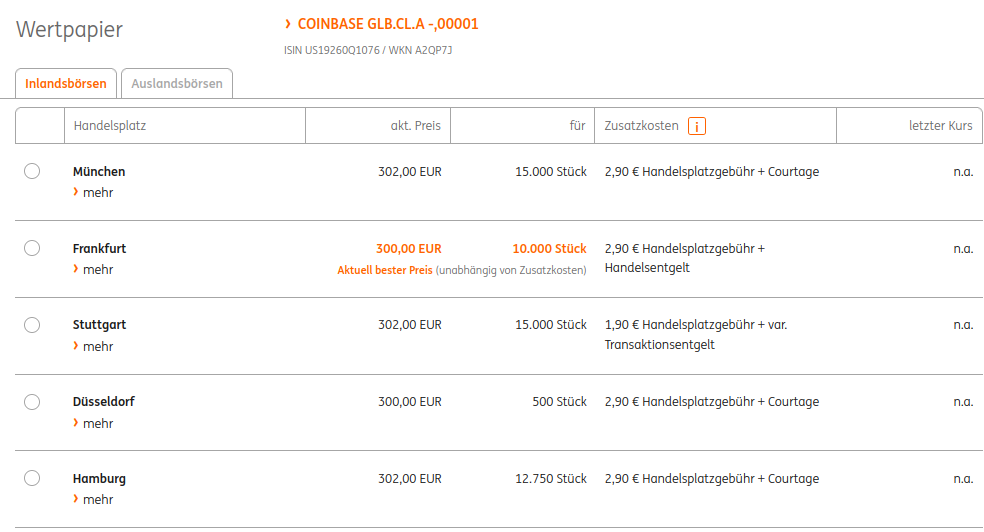Open the Inlandsbörsen tab

[66, 84]
